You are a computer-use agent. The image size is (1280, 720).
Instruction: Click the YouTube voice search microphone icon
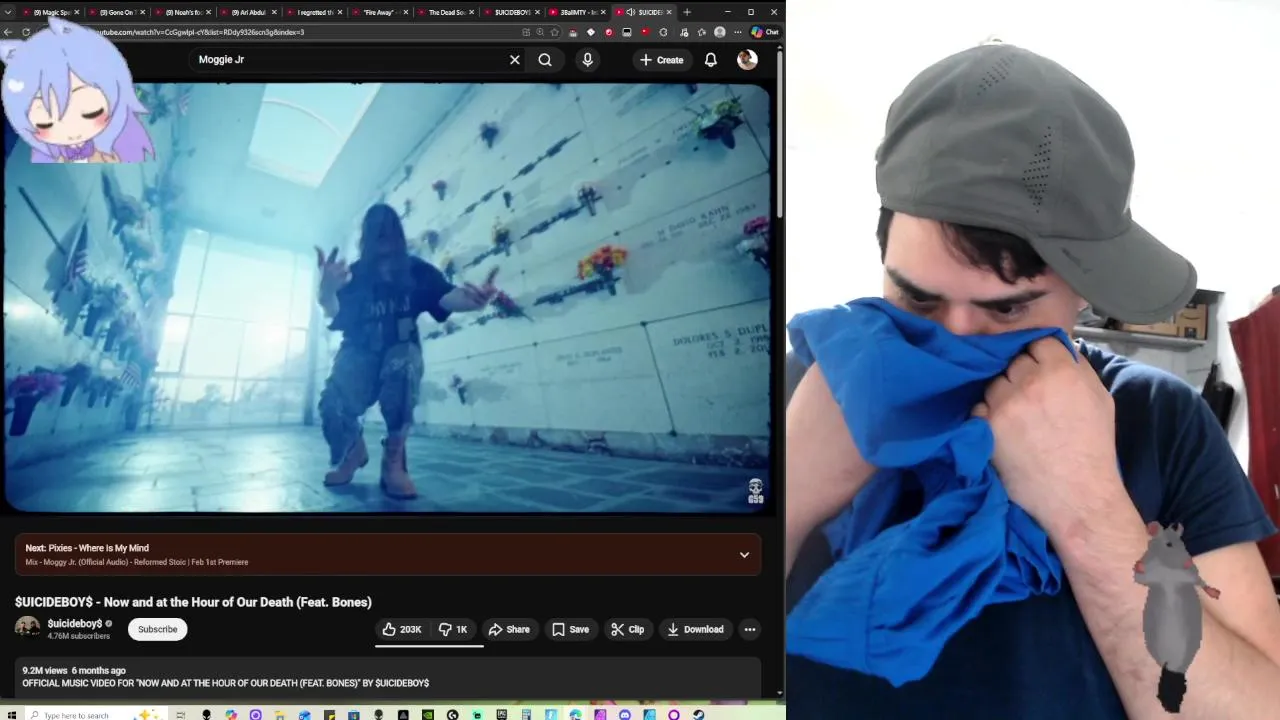[587, 60]
